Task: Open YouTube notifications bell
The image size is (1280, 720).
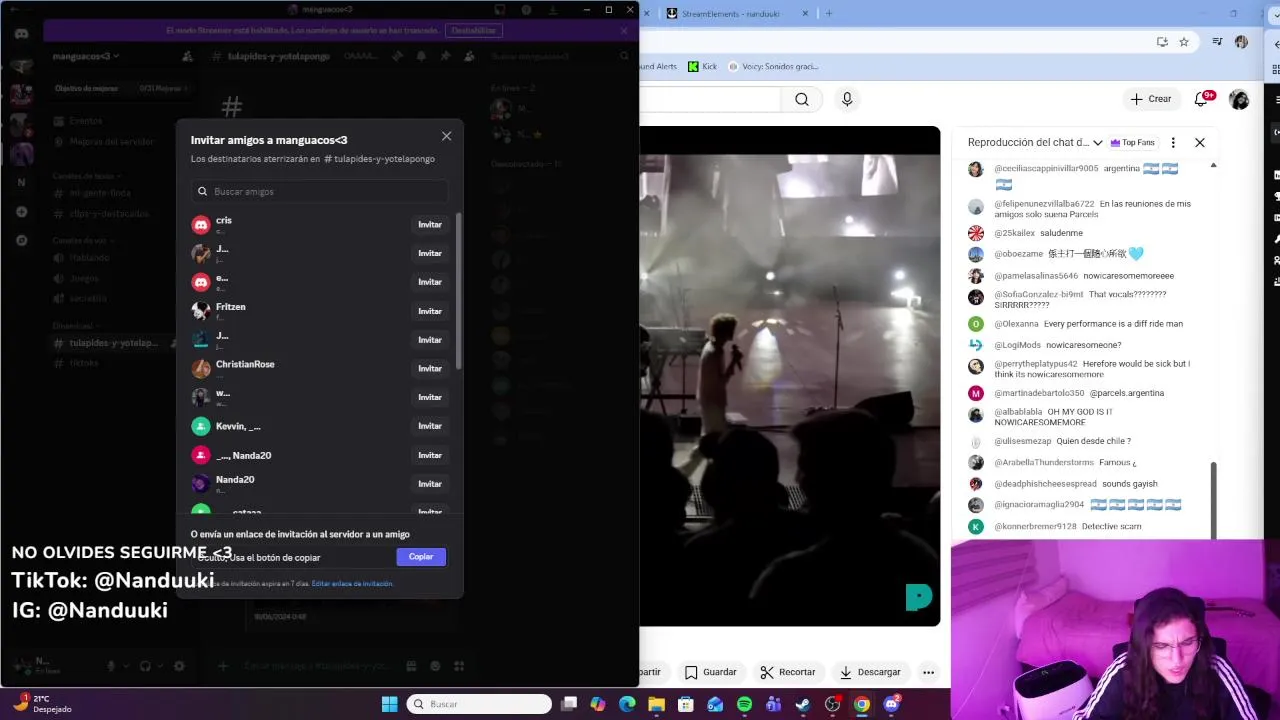Action: click(x=1203, y=99)
